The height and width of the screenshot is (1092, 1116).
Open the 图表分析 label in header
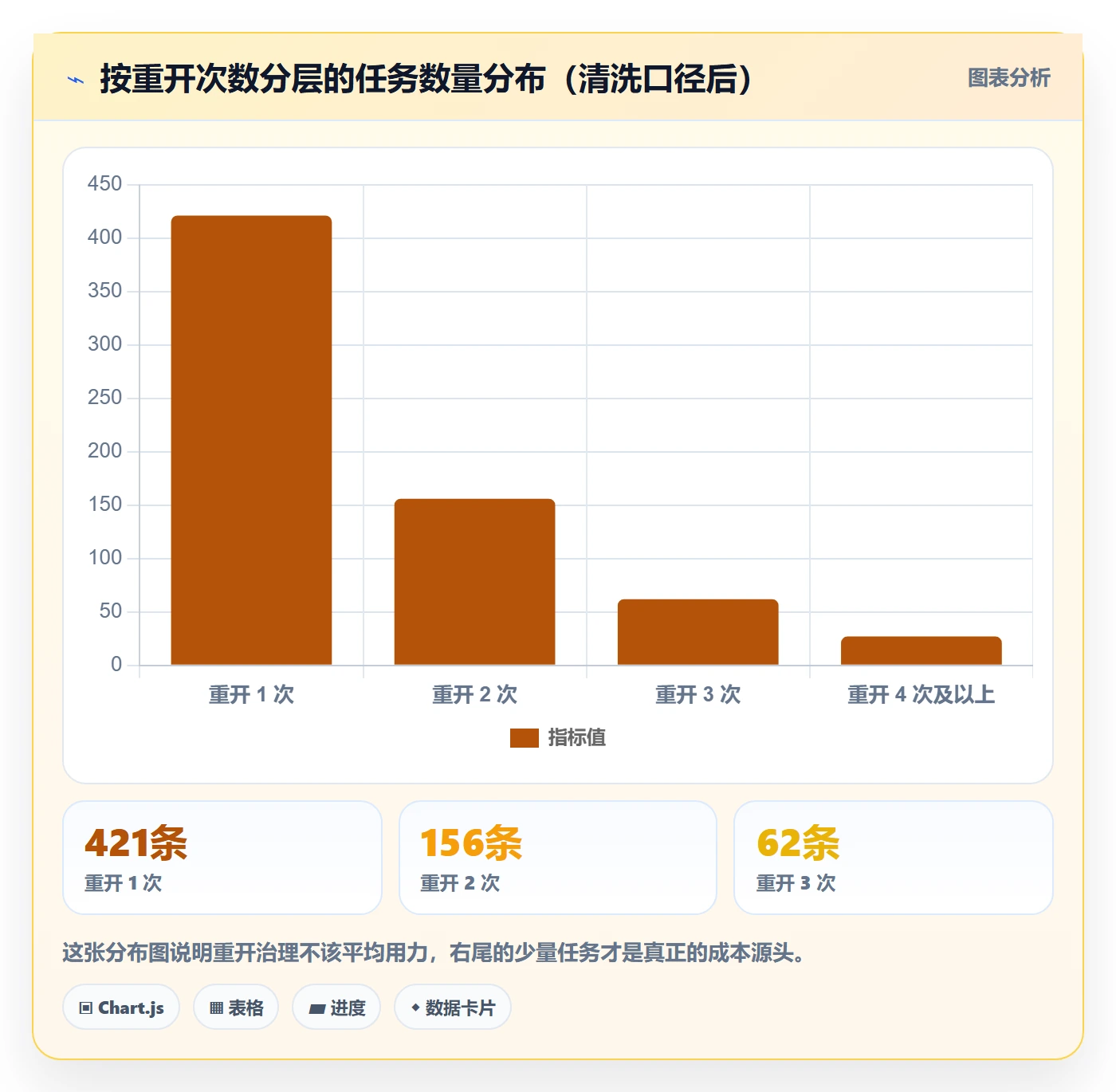[x=1009, y=78]
